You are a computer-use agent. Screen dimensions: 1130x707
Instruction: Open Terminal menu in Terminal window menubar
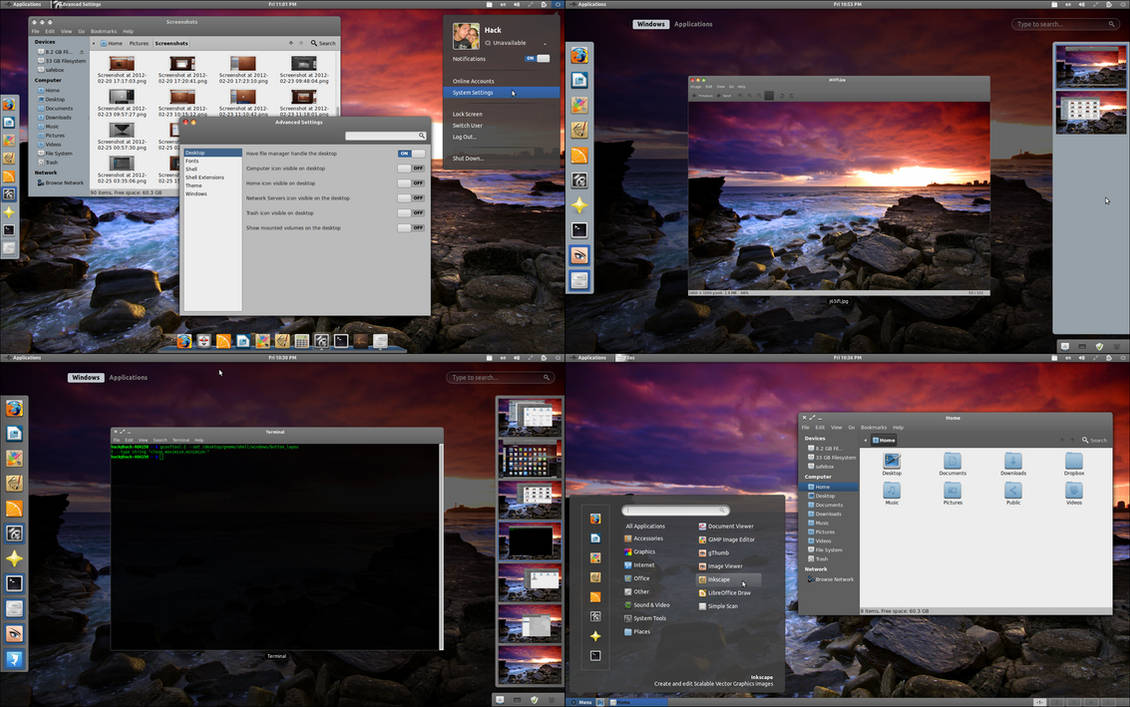tap(181, 440)
